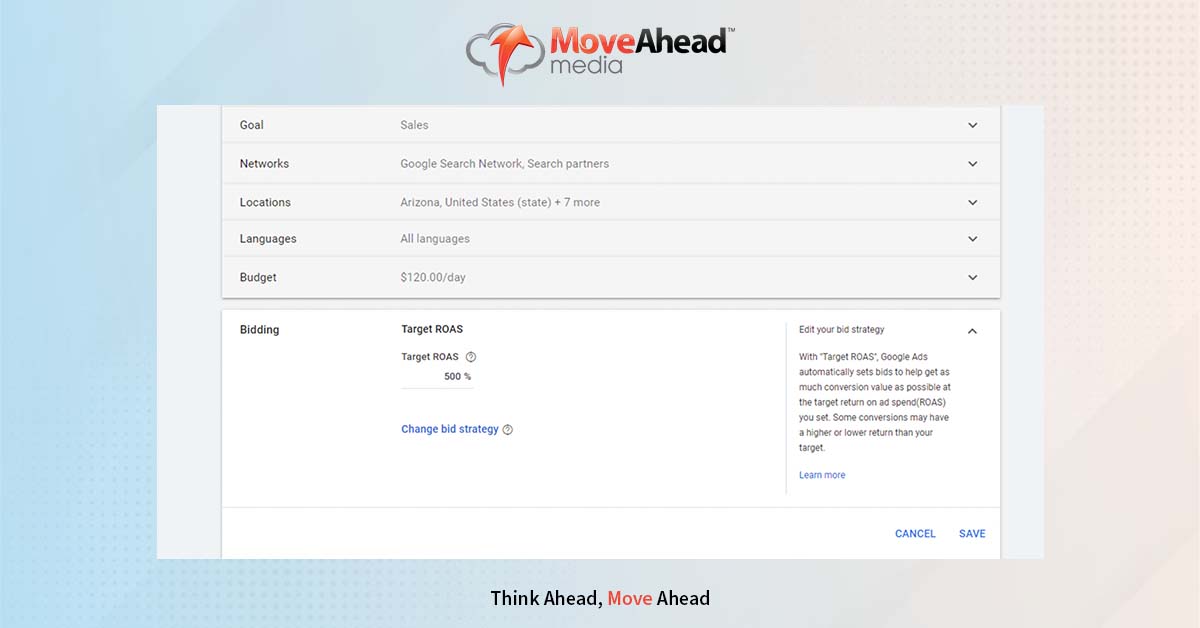Click the All languages value
This screenshot has height=628, width=1200.
point(435,239)
